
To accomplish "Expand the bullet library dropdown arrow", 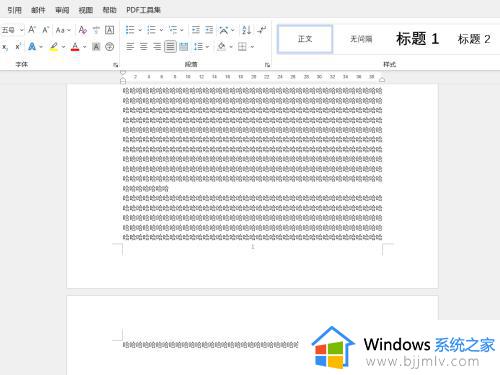I will click(x=140, y=30).
